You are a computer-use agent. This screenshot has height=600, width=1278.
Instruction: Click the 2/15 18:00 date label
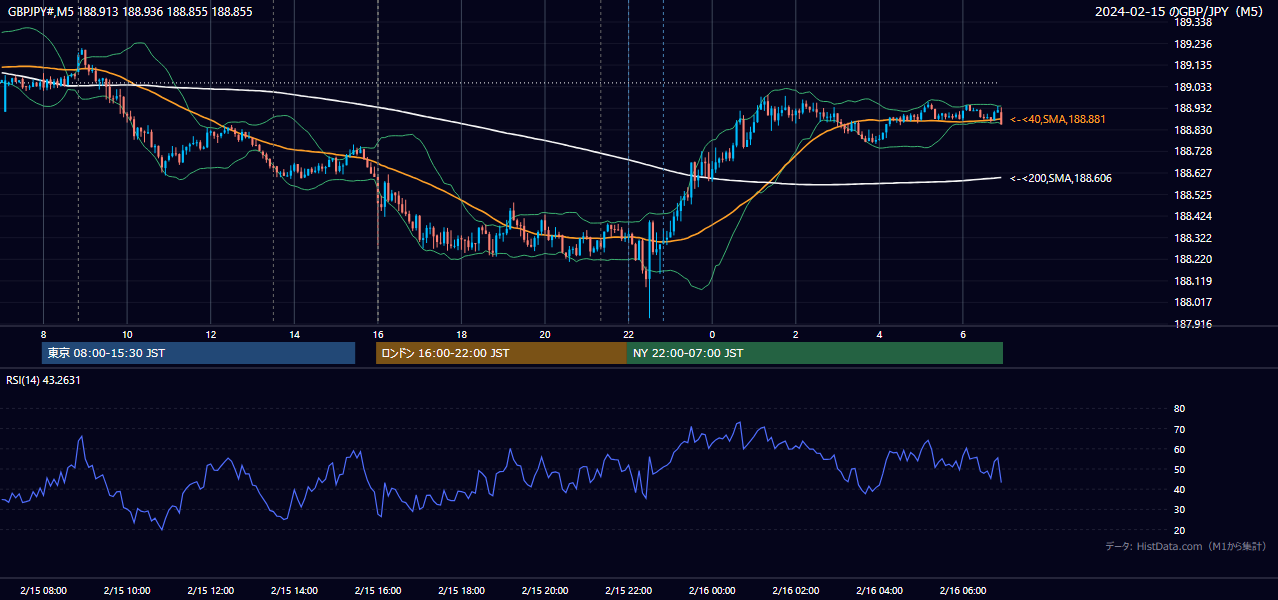461,590
